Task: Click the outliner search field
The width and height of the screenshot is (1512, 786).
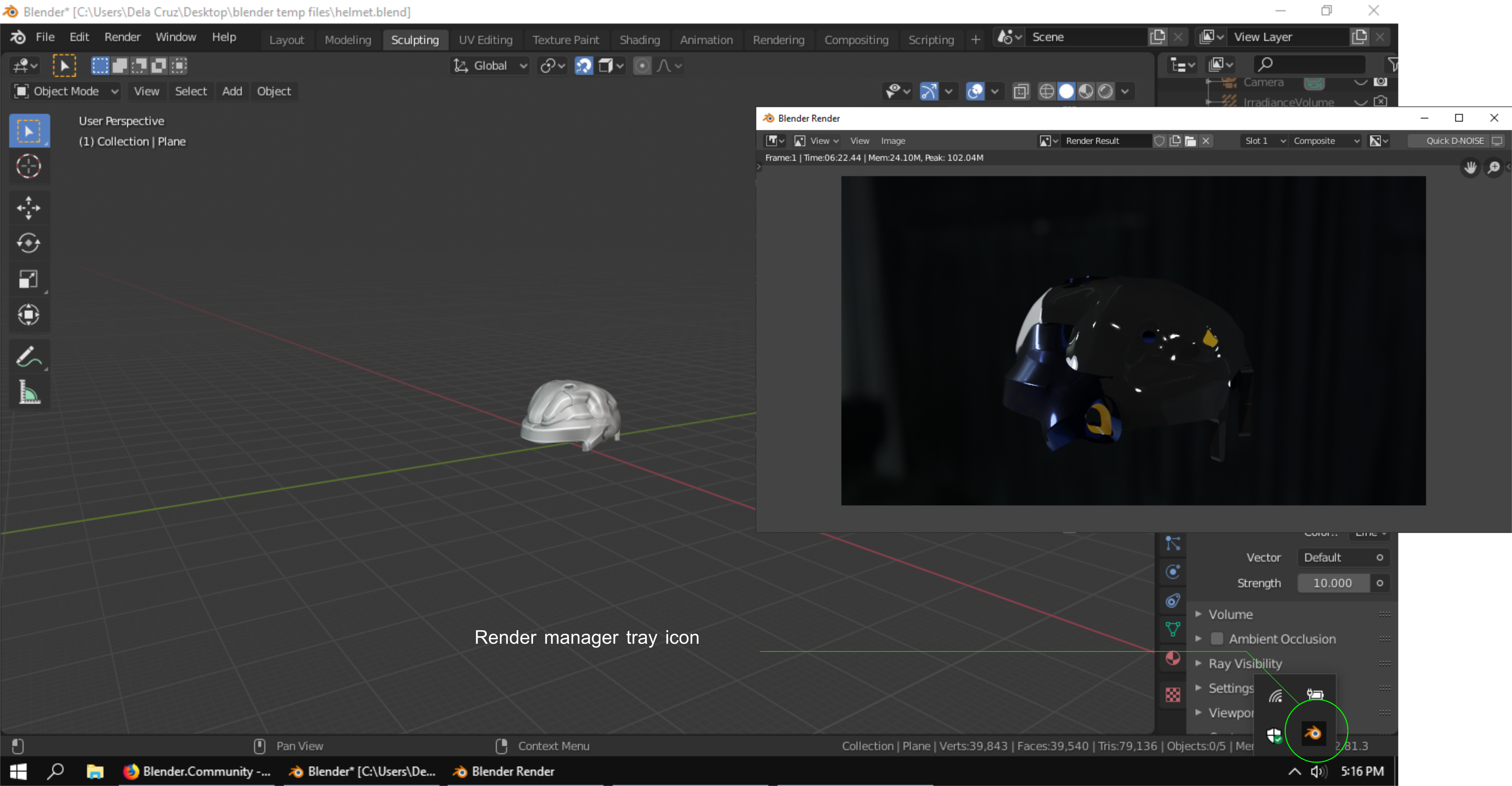Action: [x=1309, y=65]
